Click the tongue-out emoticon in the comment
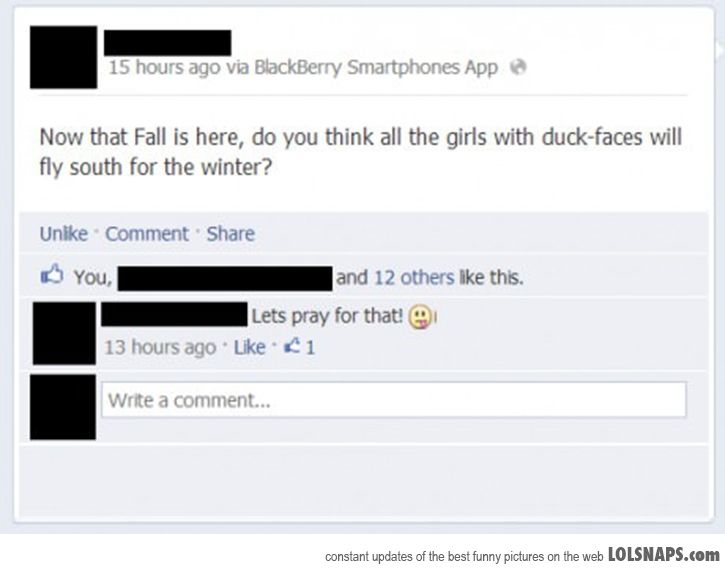 [x=420, y=317]
